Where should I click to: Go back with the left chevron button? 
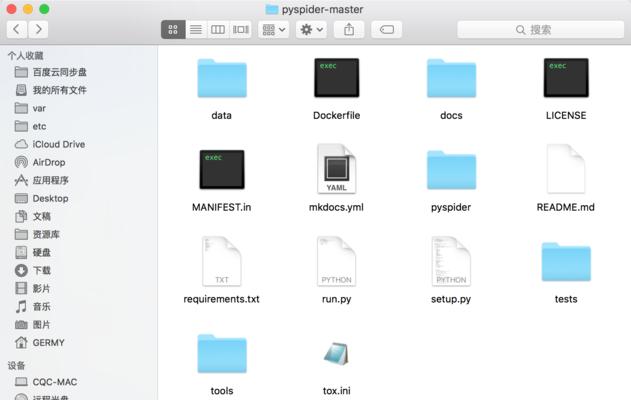pyautogui.click(x=17, y=29)
